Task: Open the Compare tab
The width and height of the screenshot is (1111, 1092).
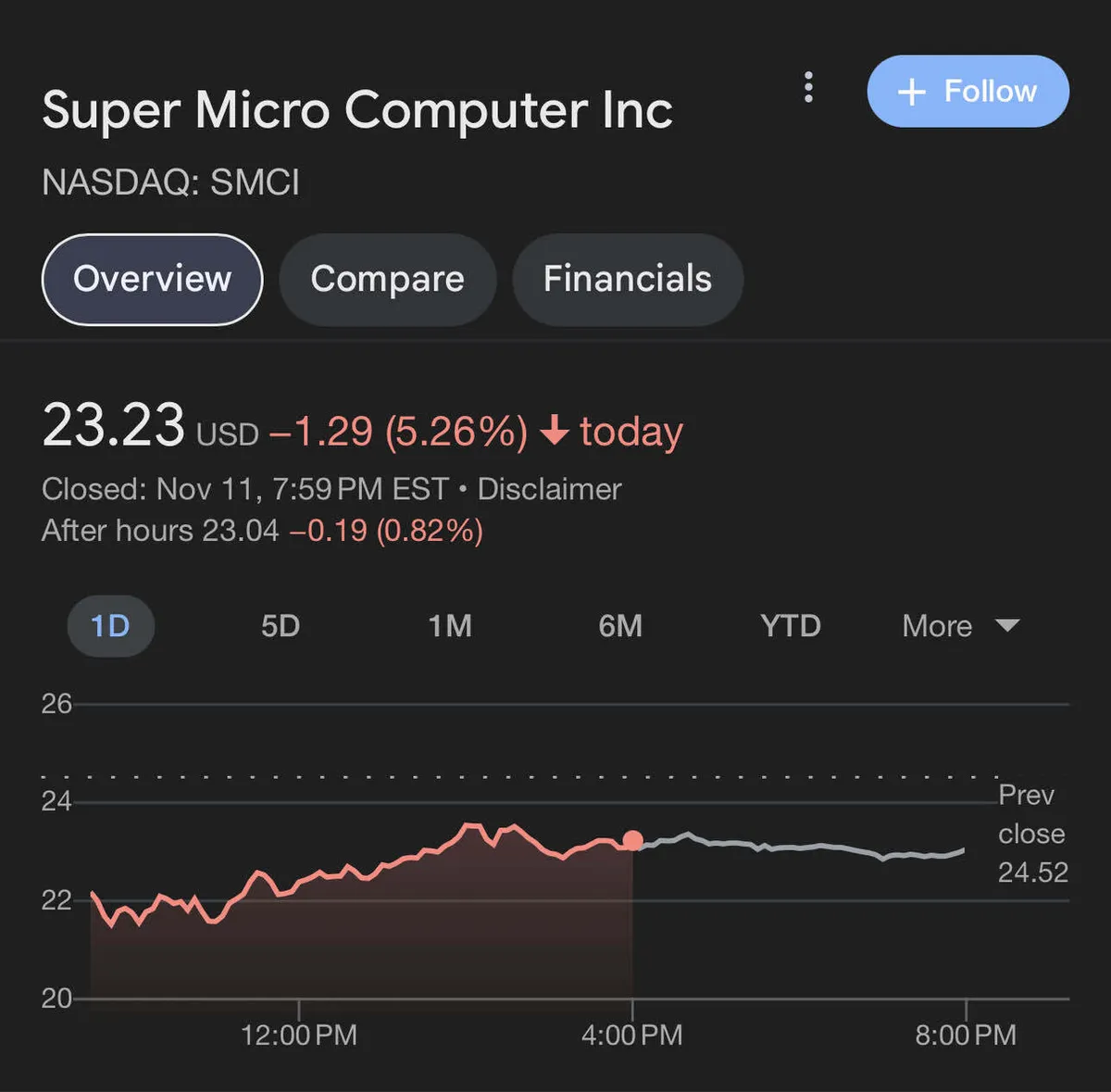Action: tap(387, 280)
